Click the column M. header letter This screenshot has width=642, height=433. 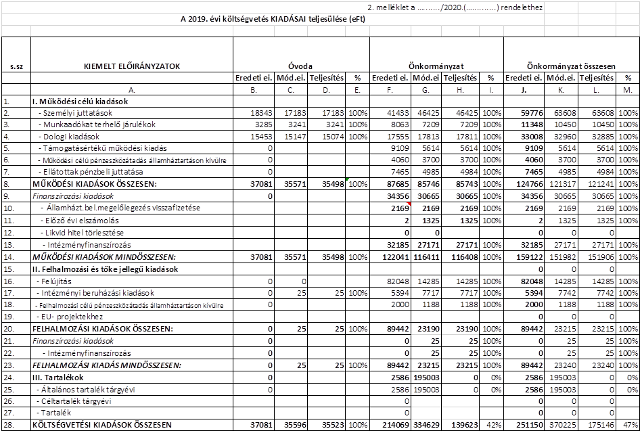click(626, 89)
